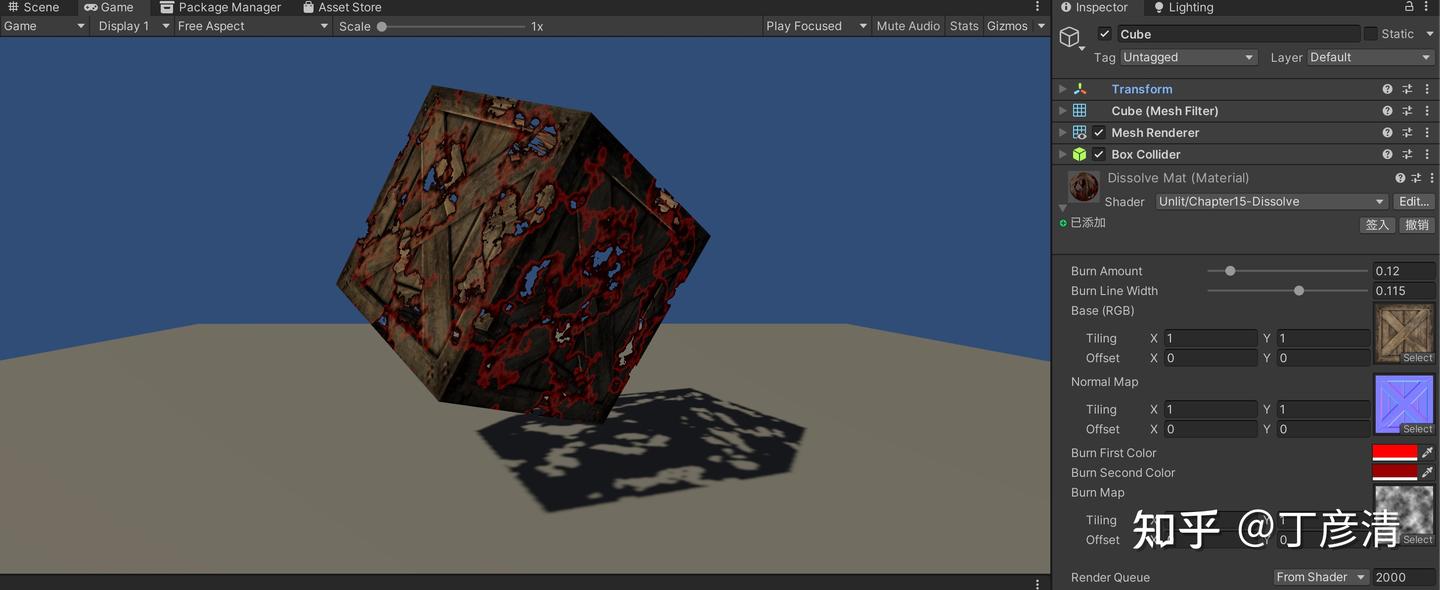
Task: Click the Cube Mesh Filter icon
Action: [x=1080, y=110]
